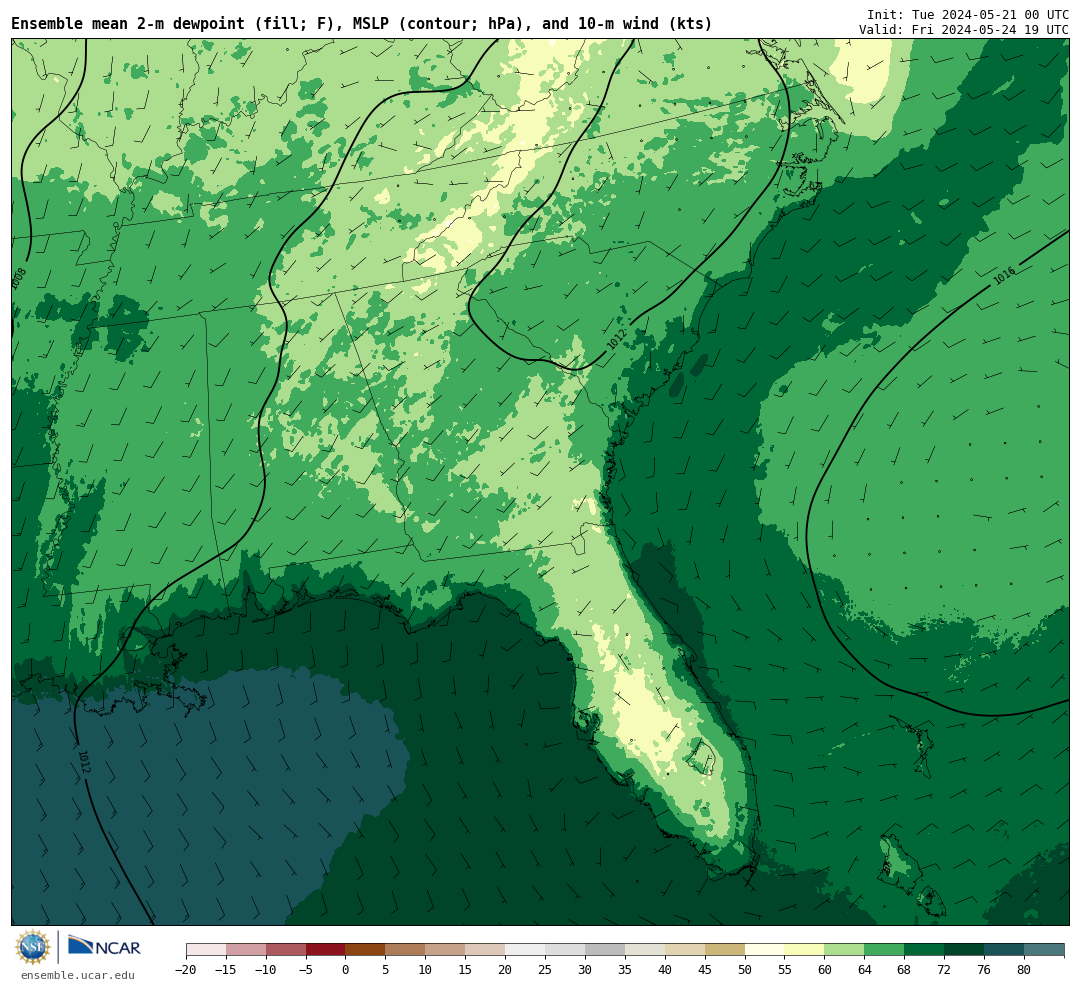Select the Valid: Fri 2024-05-24 19 UTC text
This screenshot has width=1080, height=988.
pos(964,30)
